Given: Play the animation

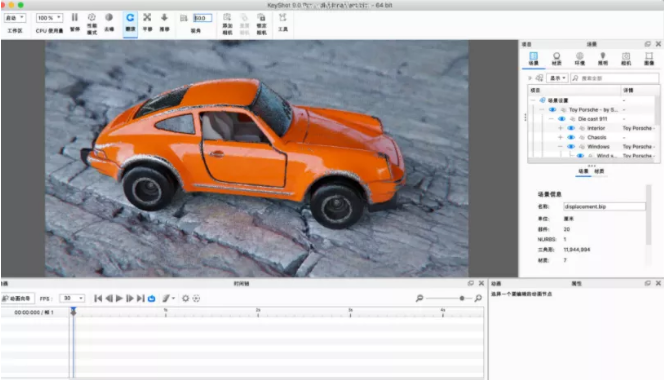Looking at the screenshot, I should point(119,298).
